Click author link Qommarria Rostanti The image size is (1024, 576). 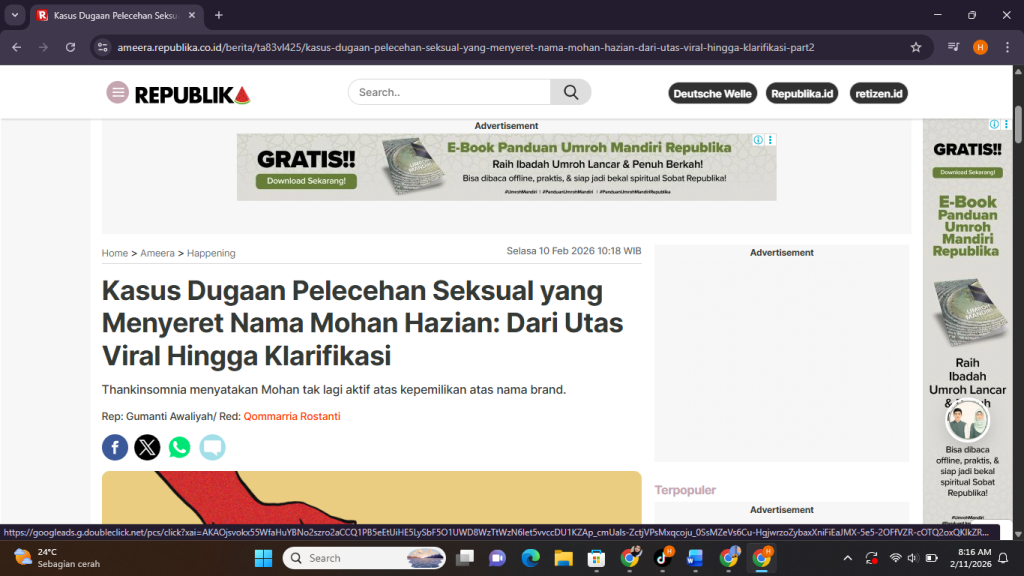[292, 416]
